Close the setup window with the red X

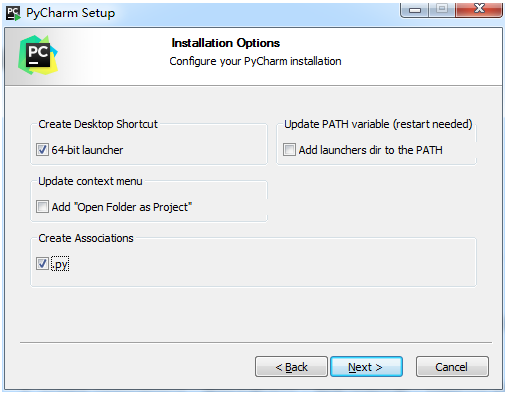coord(479,9)
